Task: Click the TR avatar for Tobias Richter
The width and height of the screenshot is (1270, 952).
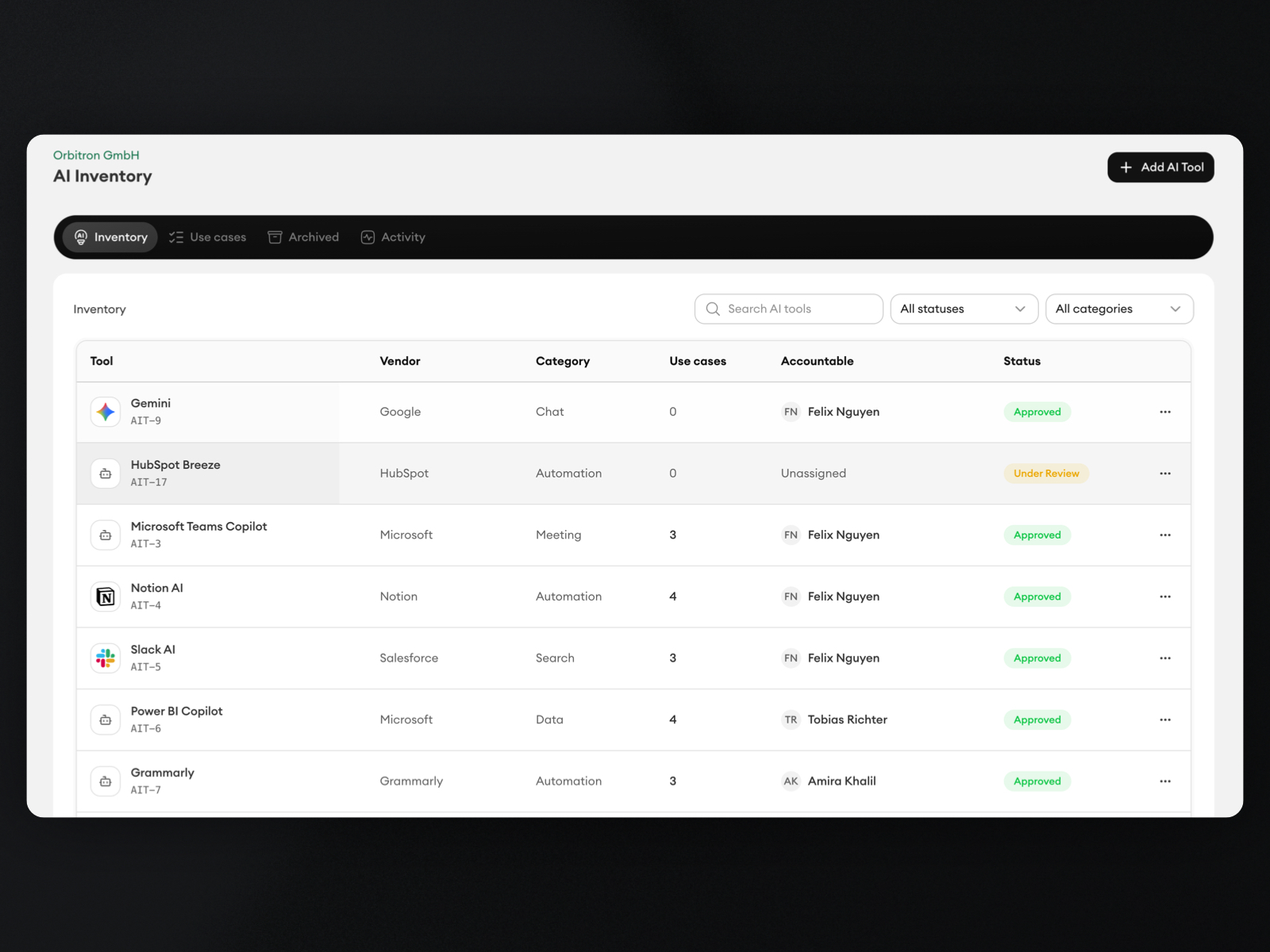Action: tap(791, 720)
